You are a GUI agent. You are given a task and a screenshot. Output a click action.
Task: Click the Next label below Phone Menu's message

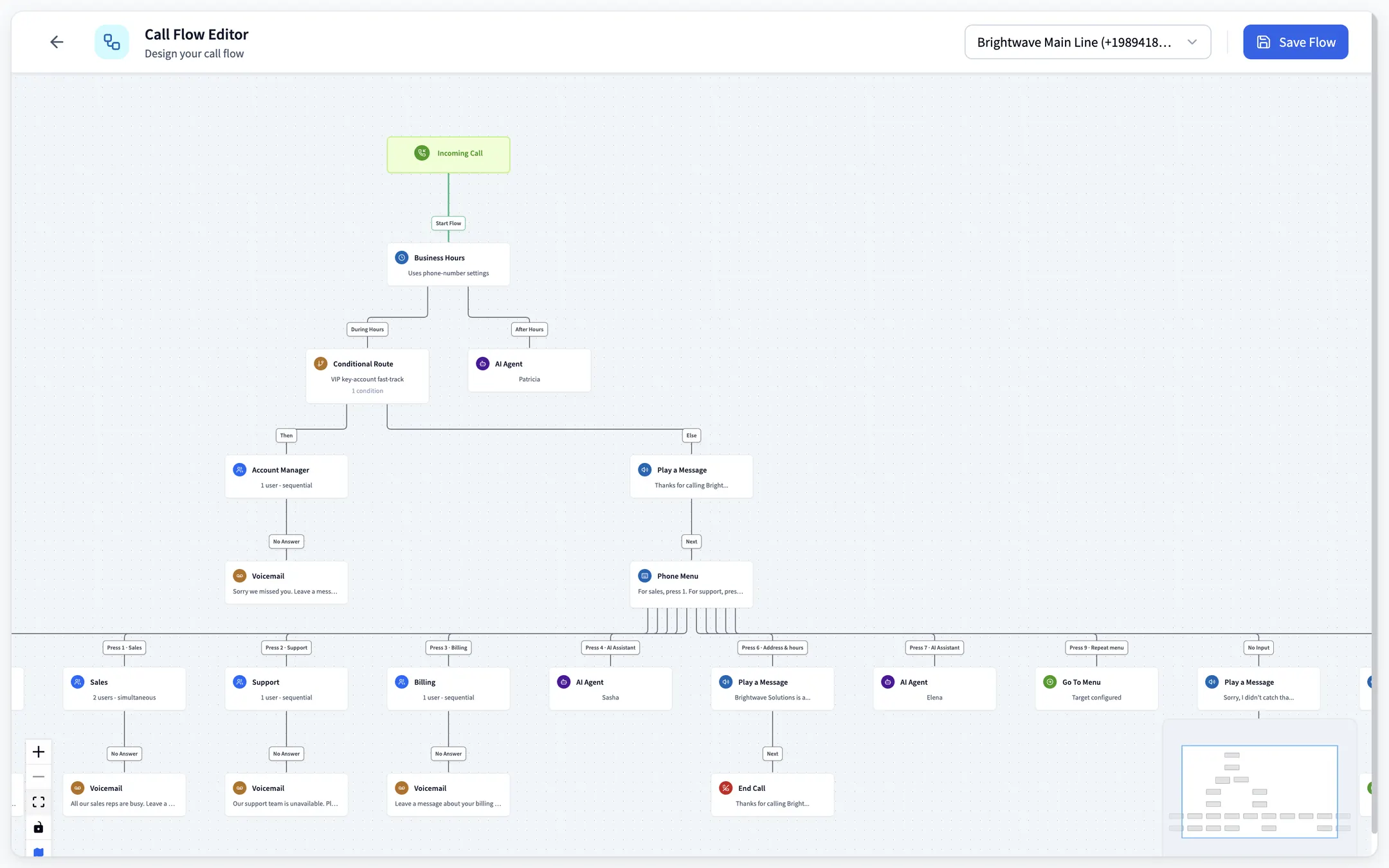pyautogui.click(x=691, y=542)
